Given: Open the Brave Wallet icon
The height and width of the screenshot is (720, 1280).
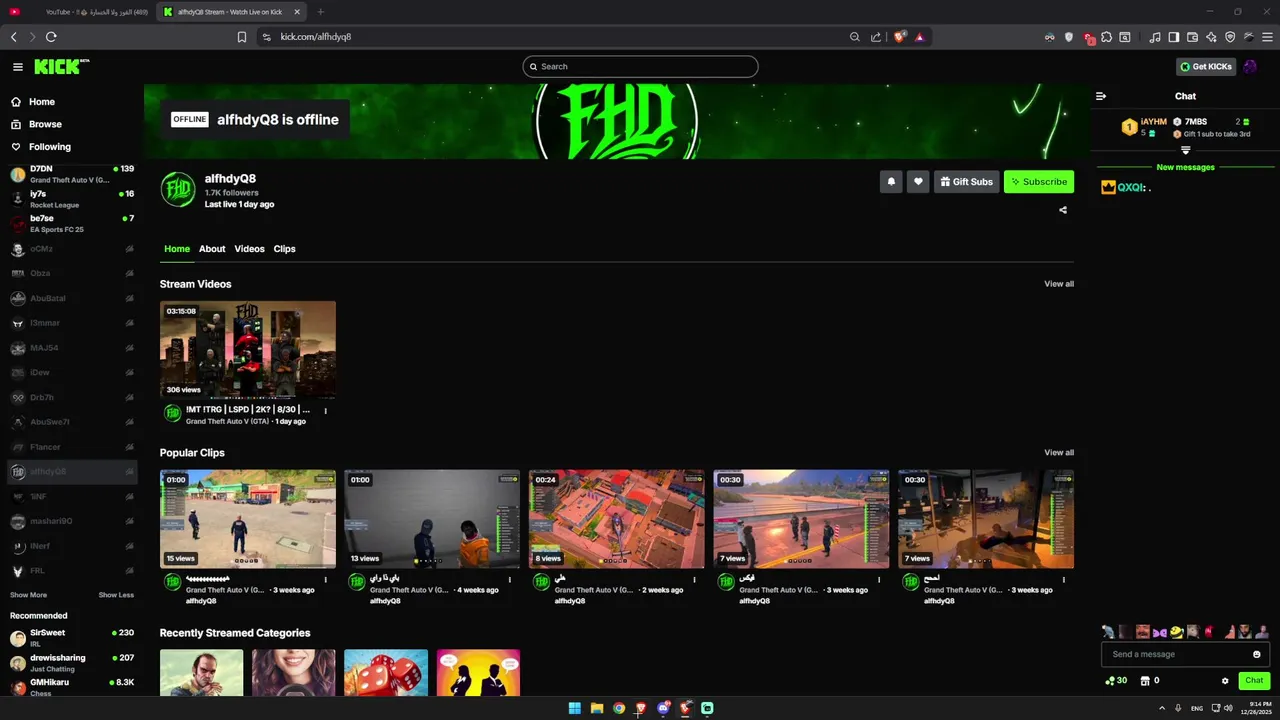Looking at the screenshot, I should click(x=1192, y=37).
